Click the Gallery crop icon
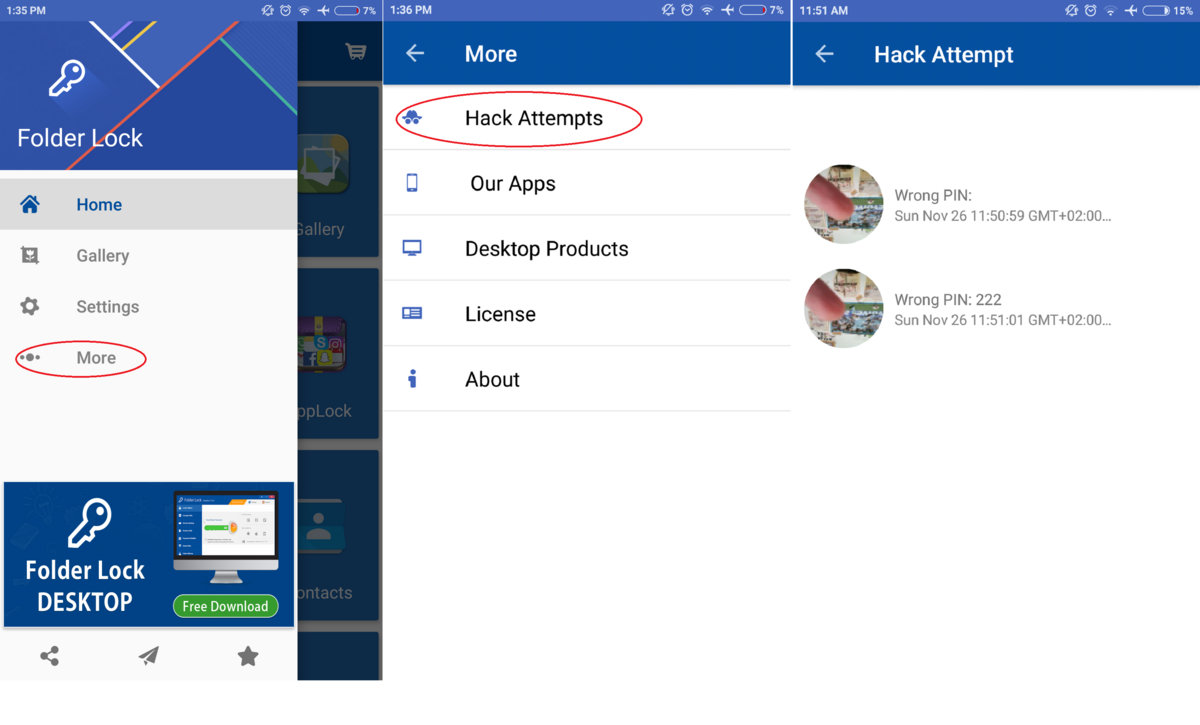The height and width of the screenshot is (725, 1200). click(30, 256)
